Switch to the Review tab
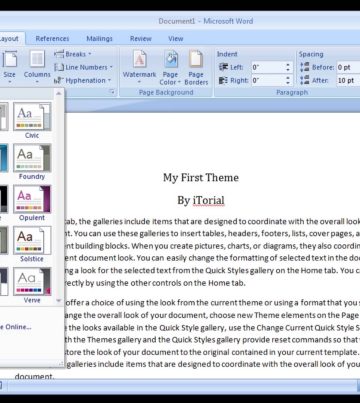 (x=141, y=39)
